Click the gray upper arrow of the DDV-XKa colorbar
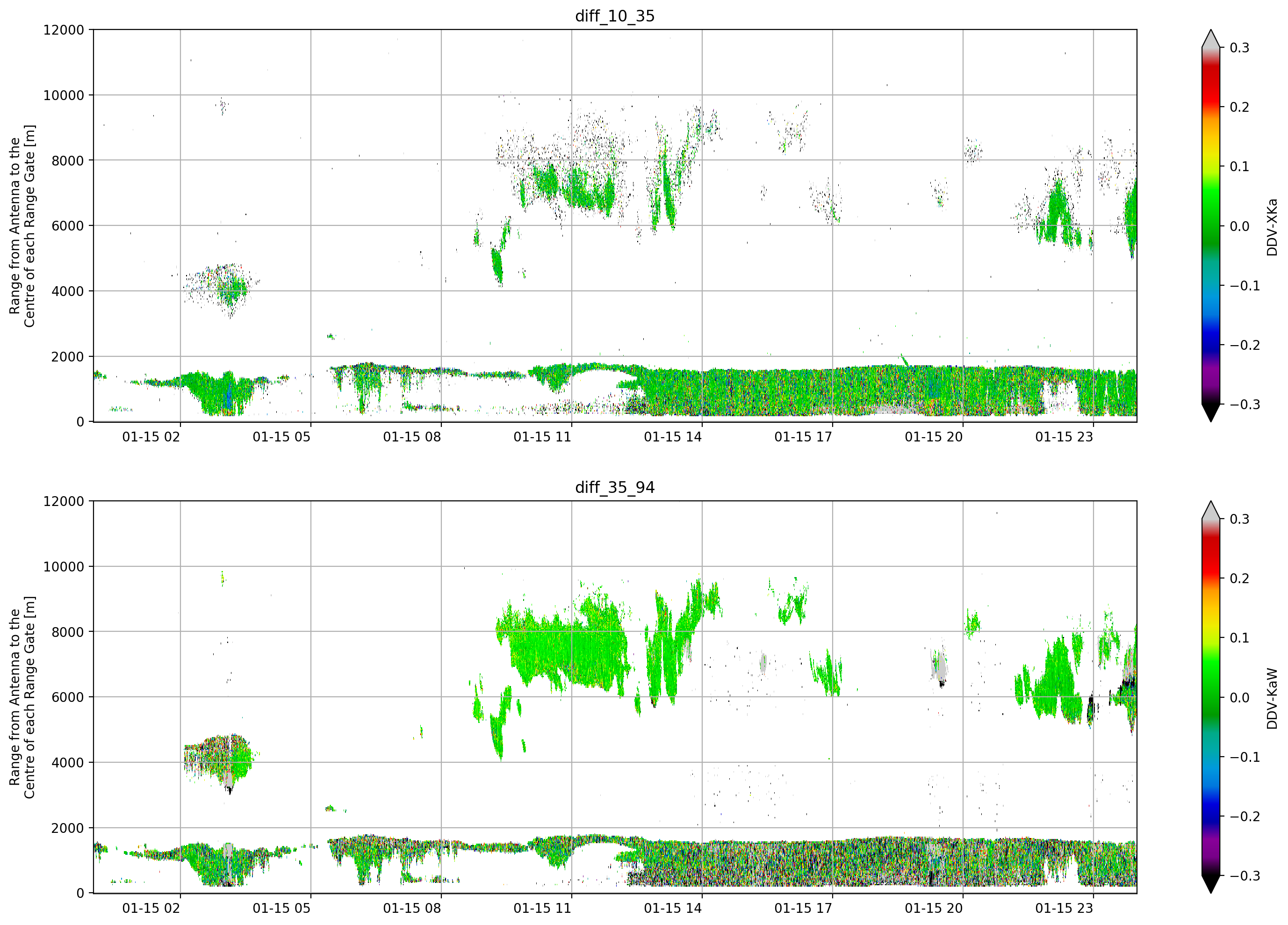This screenshot has height=925, width=1288. point(1210,39)
